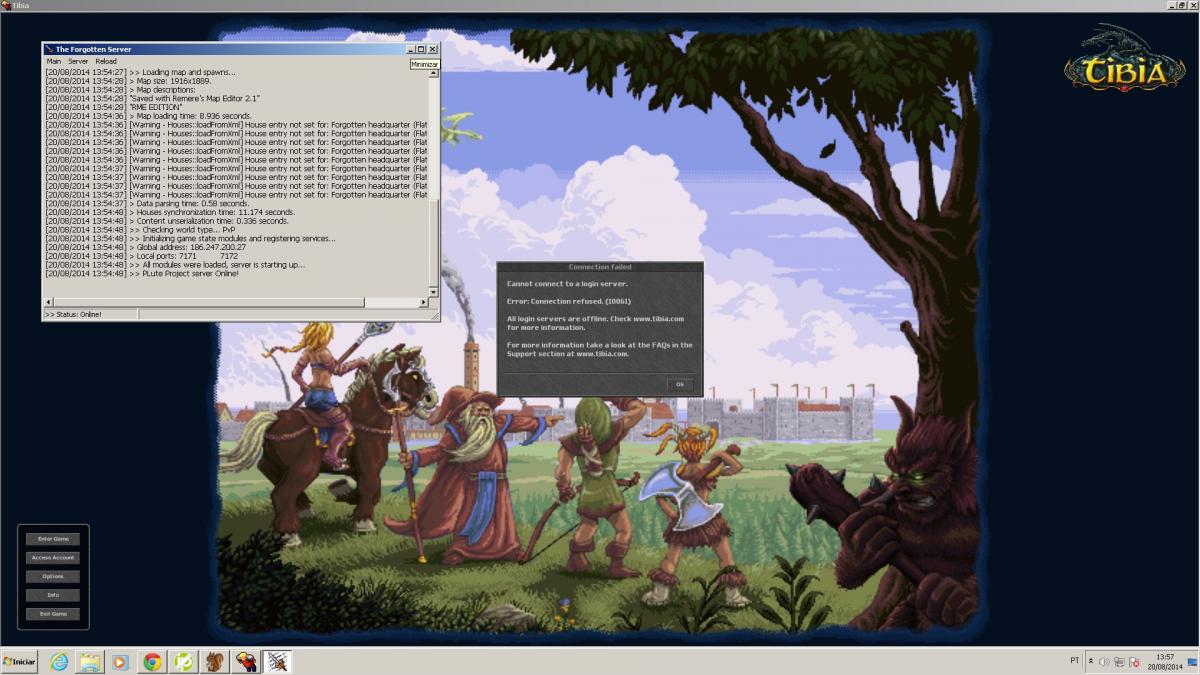This screenshot has width=1200, height=675.
Task: Click the Access Account button
Action: tap(53, 558)
